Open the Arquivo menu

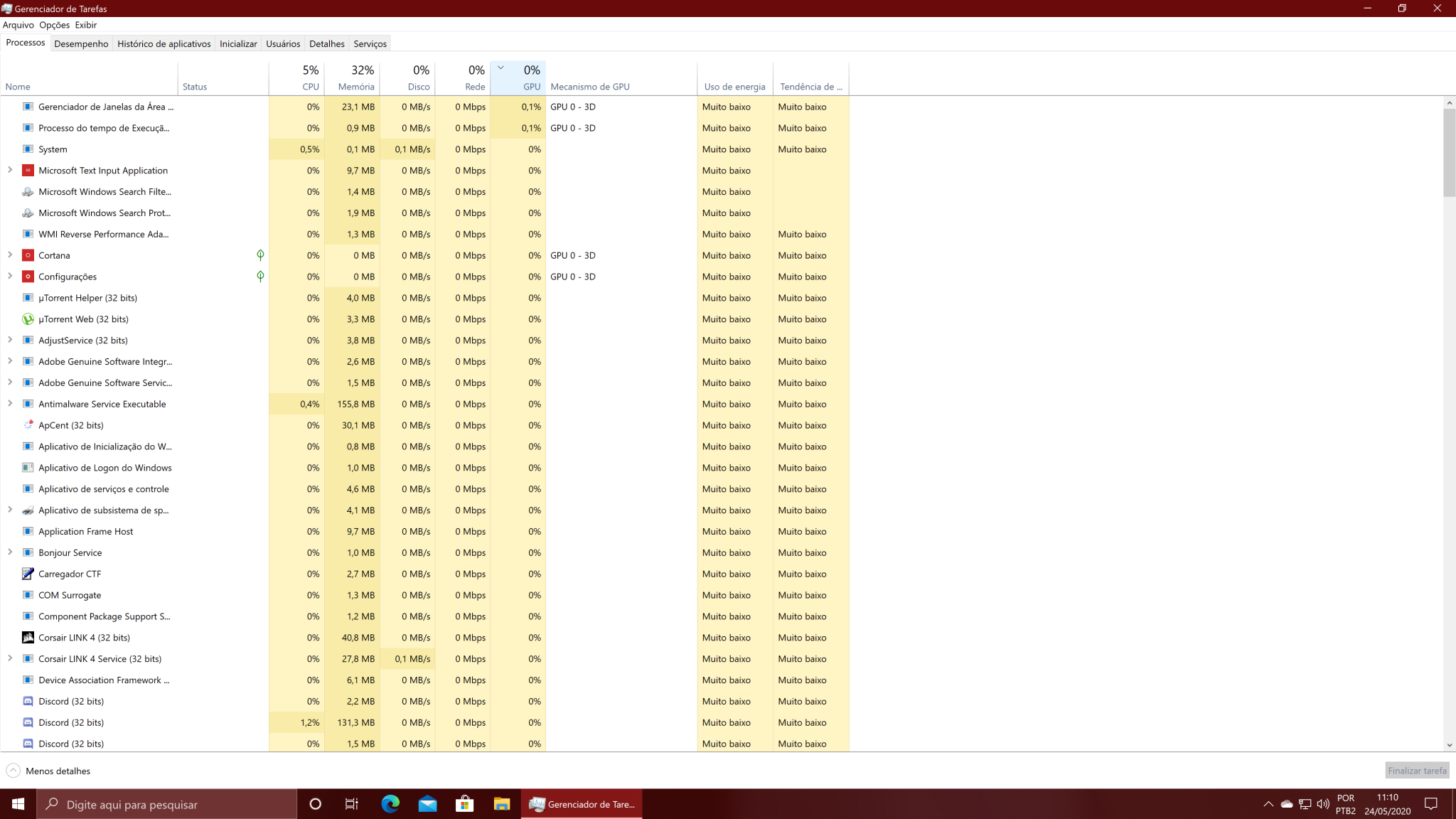tap(18, 25)
